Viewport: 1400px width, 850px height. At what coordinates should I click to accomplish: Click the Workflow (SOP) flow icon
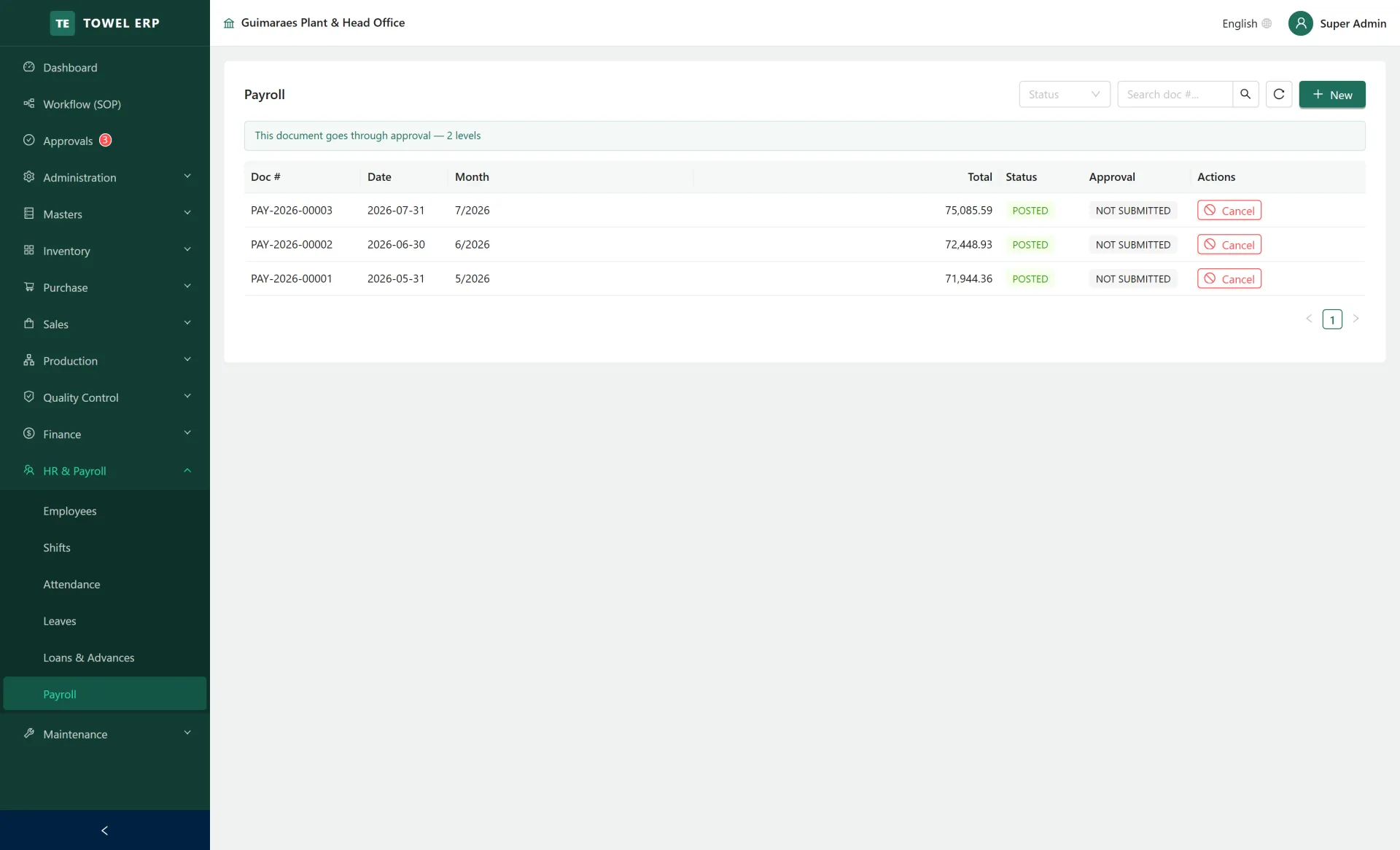tap(29, 104)
